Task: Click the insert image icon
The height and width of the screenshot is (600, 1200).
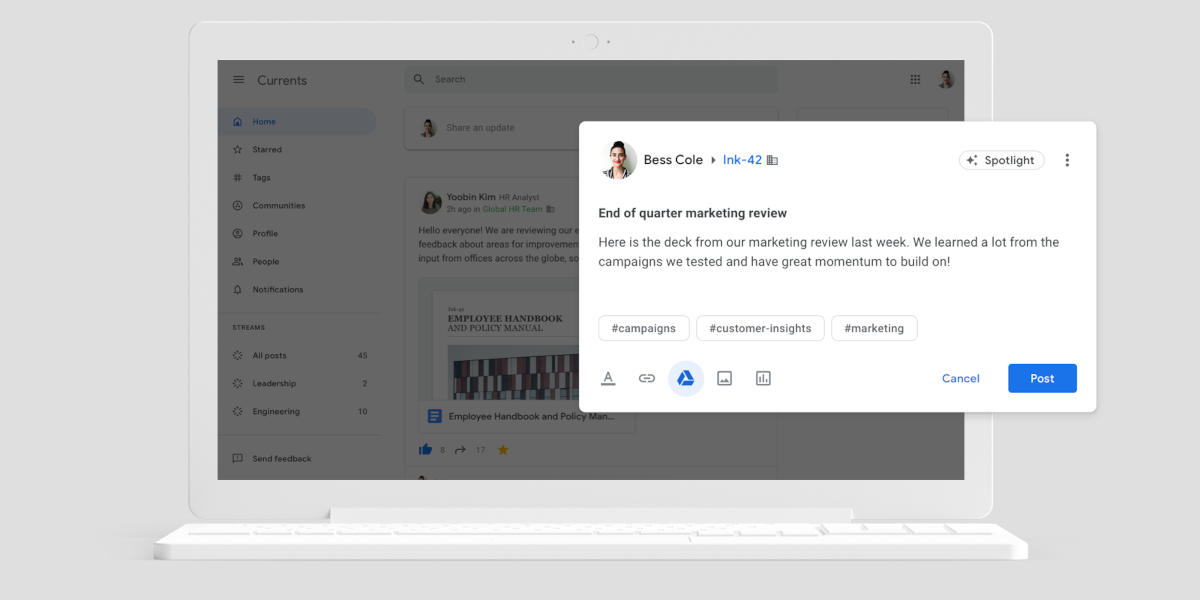Action: coord(725,378)
